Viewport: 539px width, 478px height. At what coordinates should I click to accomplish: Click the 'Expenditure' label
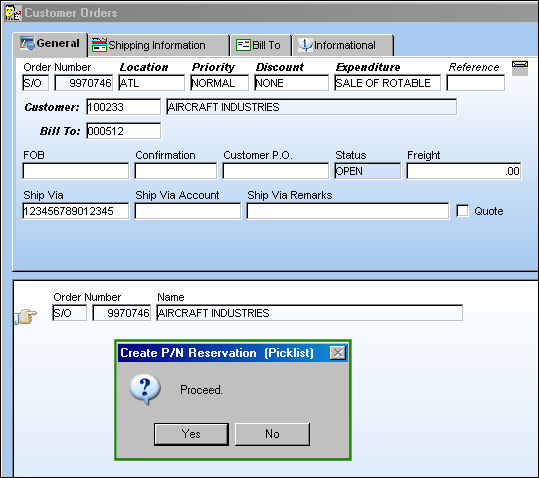coord(368,67)
